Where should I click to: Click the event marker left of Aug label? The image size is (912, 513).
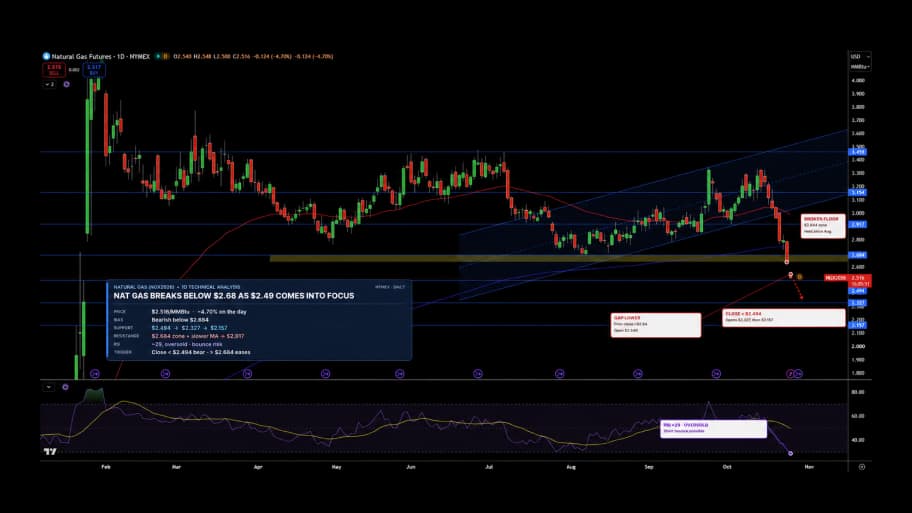pos(560,373)
